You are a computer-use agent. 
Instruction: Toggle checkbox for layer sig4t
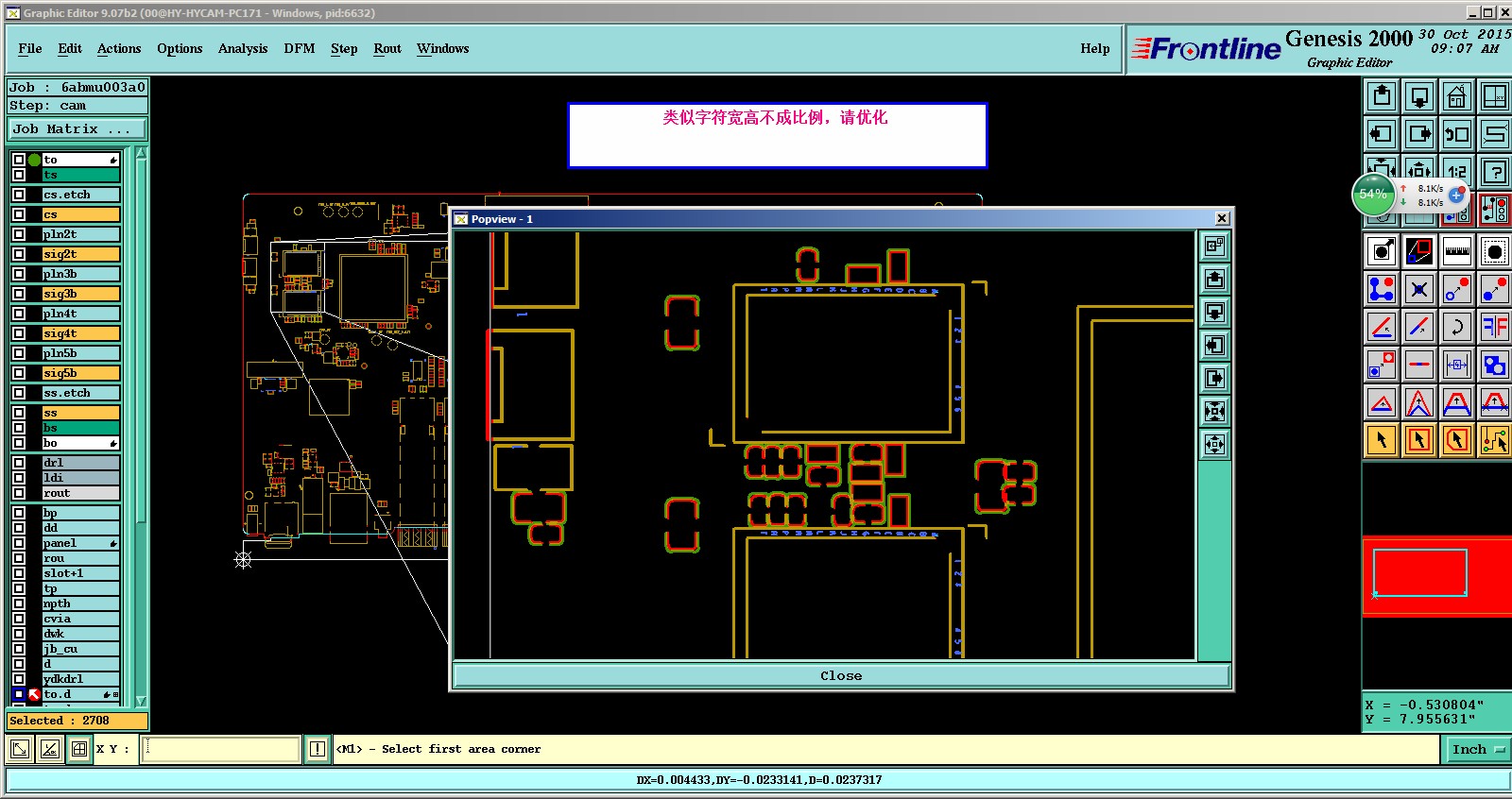coord(19,333)
